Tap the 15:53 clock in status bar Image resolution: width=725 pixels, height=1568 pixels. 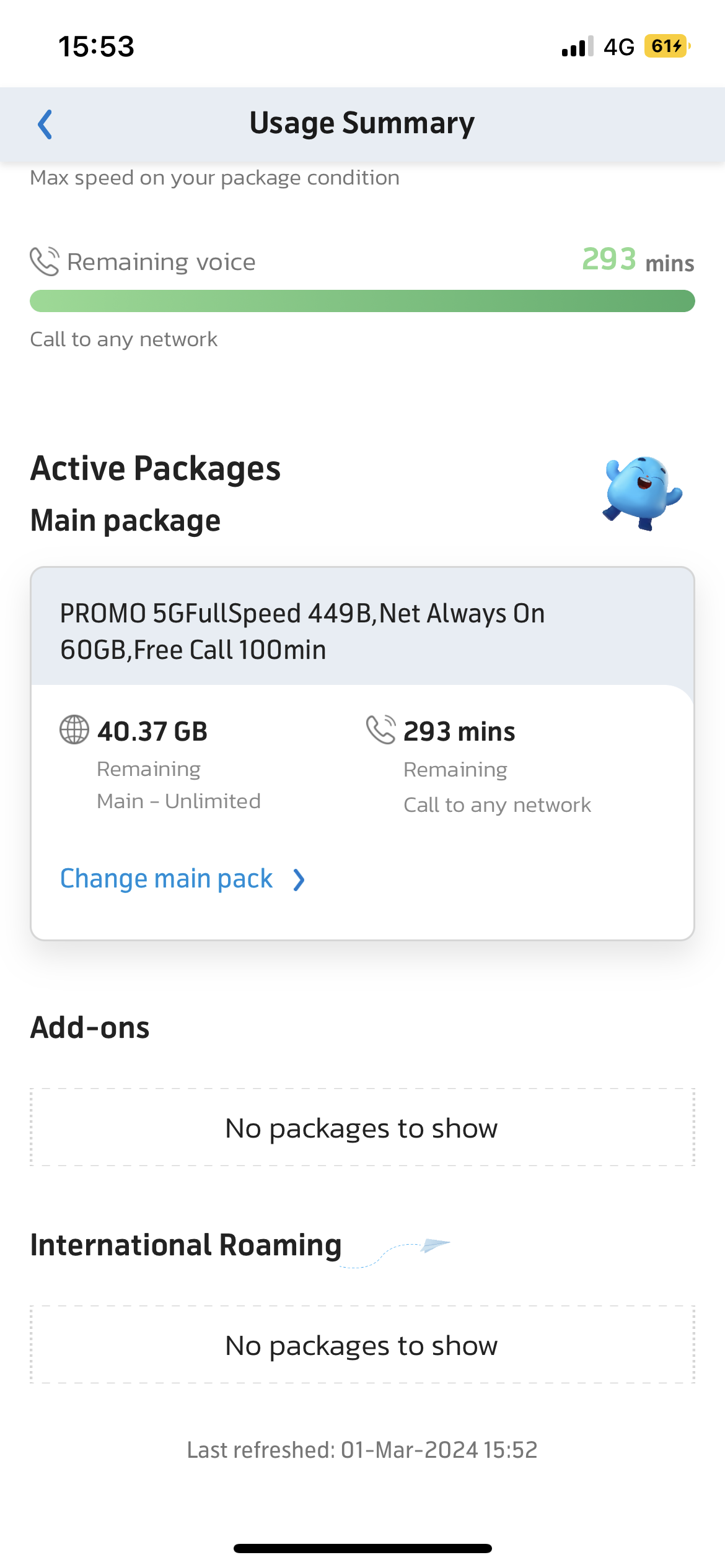pos(96,46)
